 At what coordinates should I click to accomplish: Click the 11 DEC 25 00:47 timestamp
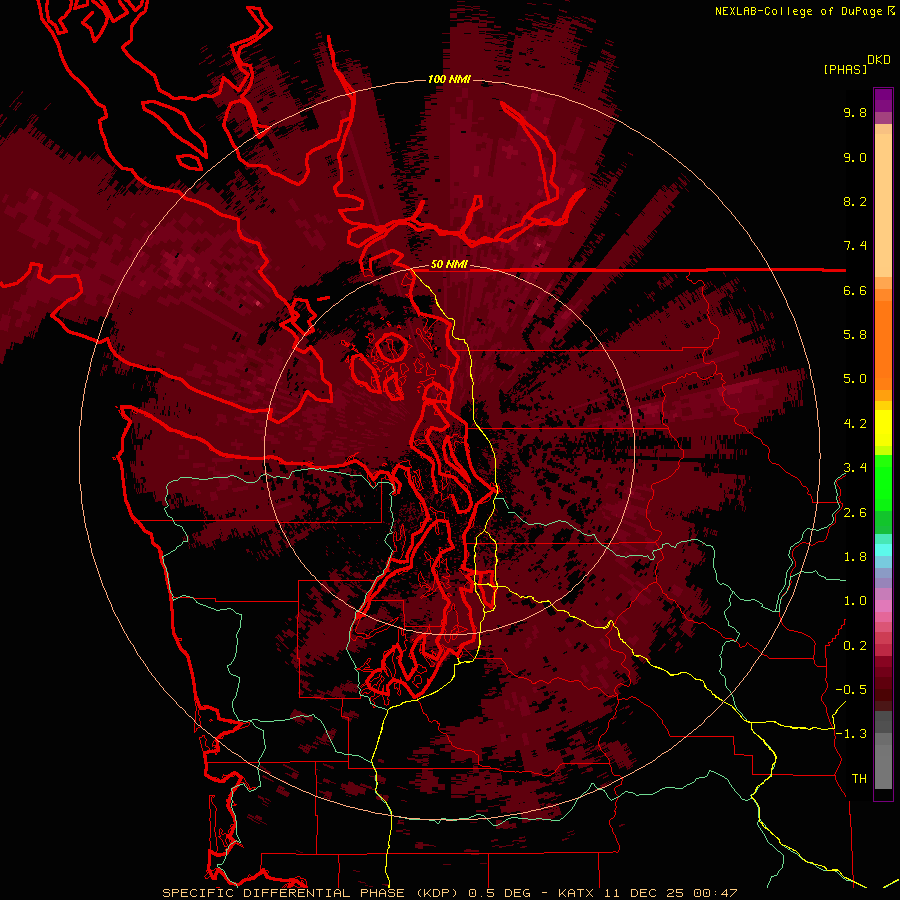670,893
